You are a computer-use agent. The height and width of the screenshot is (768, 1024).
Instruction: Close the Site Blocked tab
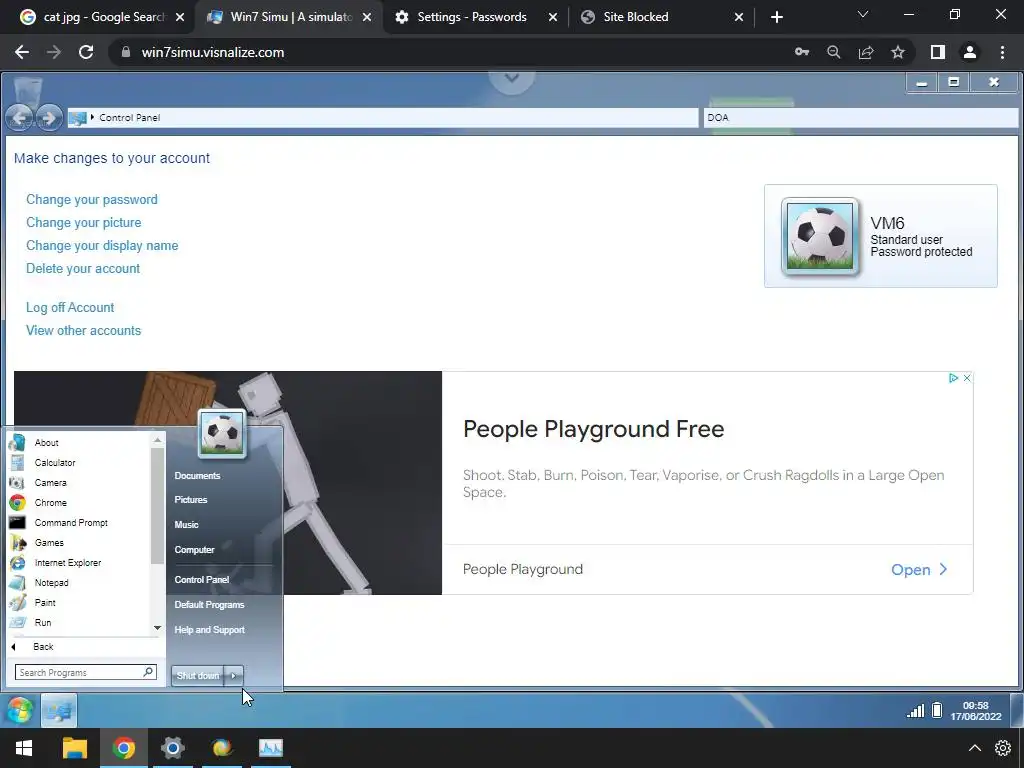coord(739,17)
